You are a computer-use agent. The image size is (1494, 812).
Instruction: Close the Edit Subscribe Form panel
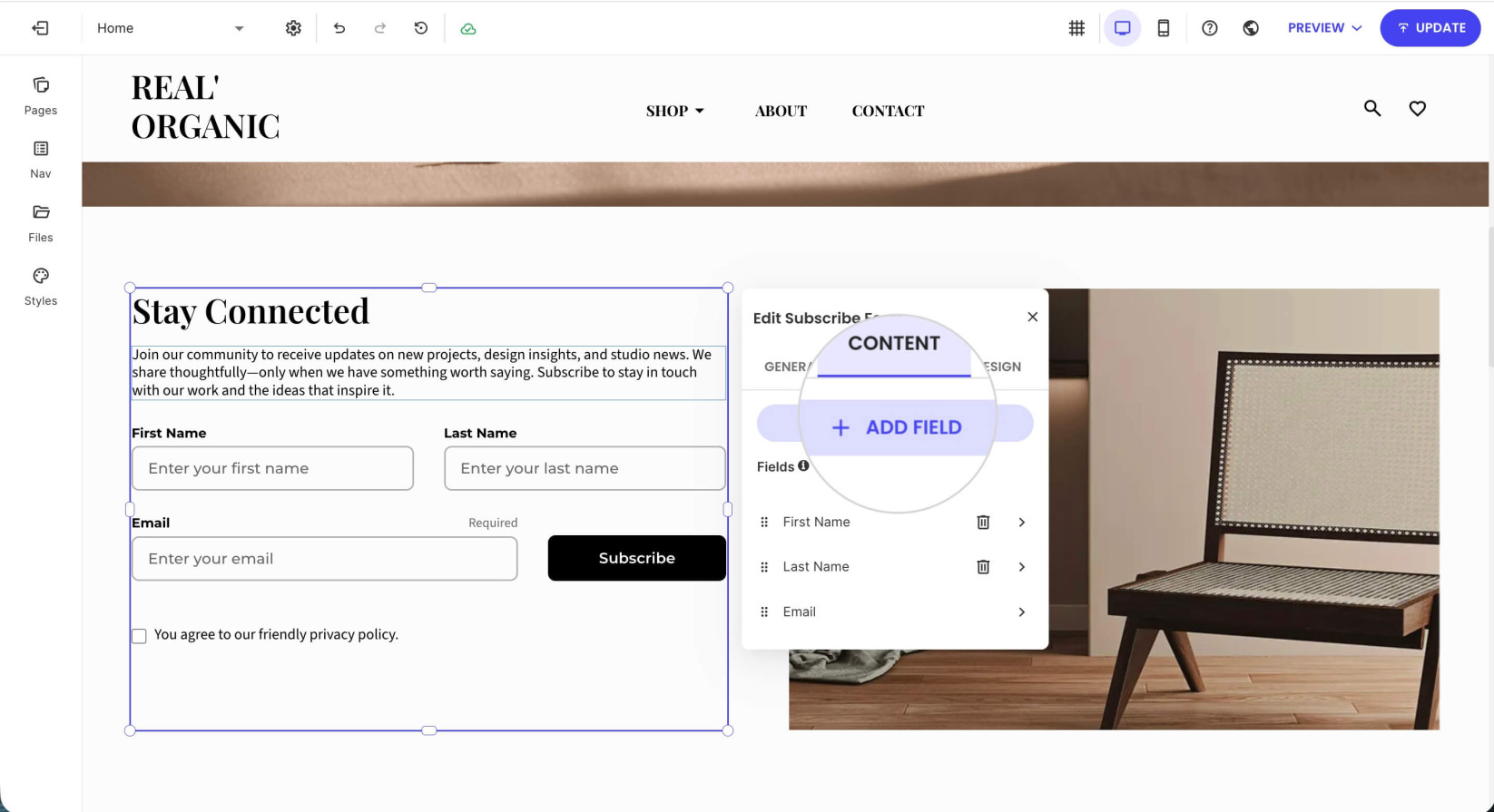coord(1032,317)
